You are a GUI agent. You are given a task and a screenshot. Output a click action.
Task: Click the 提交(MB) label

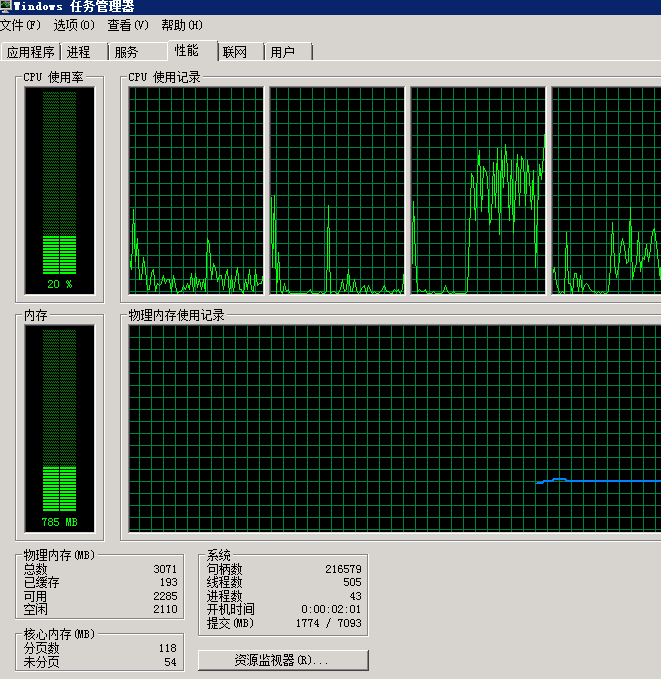(x=230, y=623)
